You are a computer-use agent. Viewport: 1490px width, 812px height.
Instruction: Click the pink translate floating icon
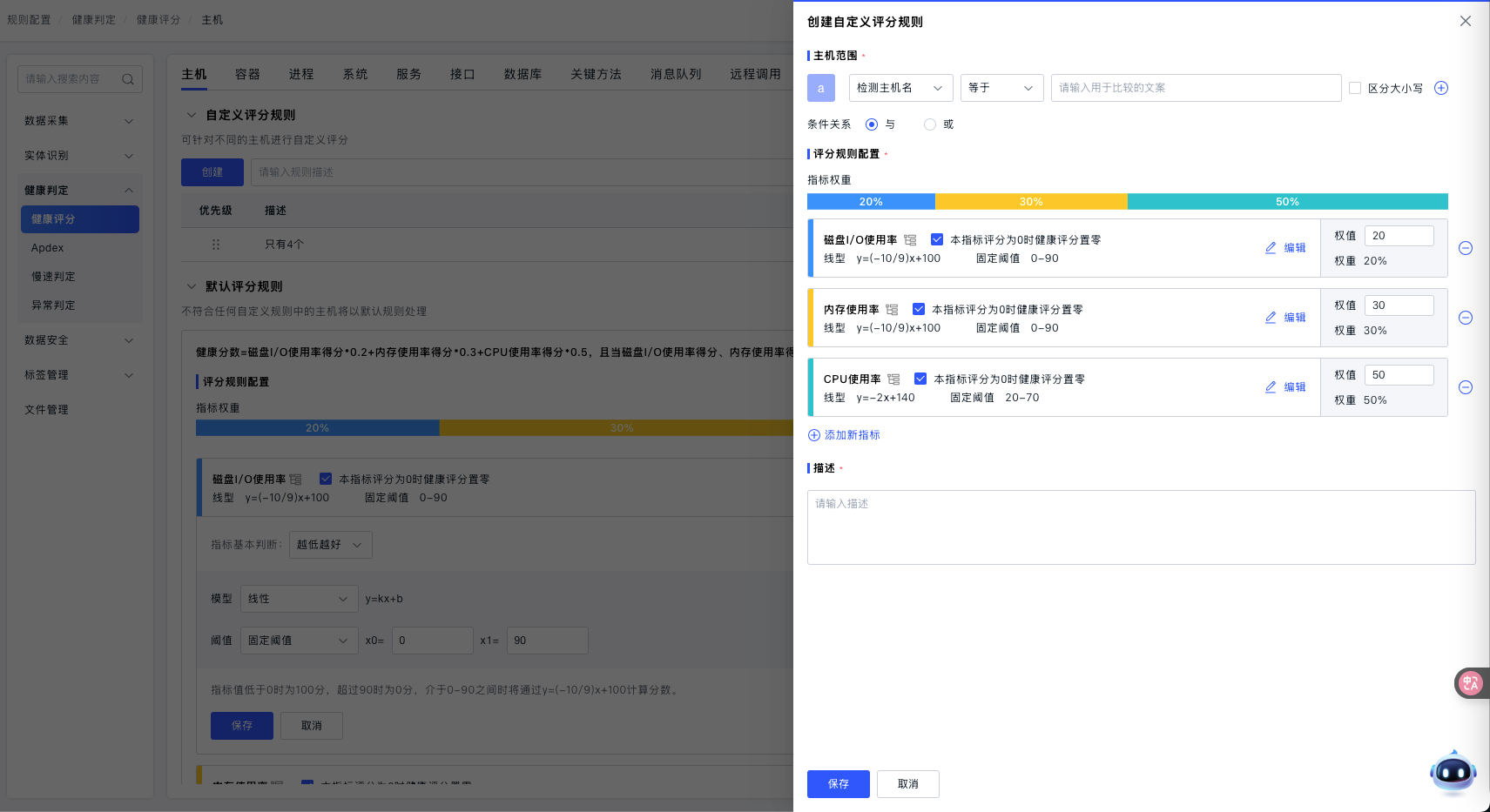click(1470, 683)
